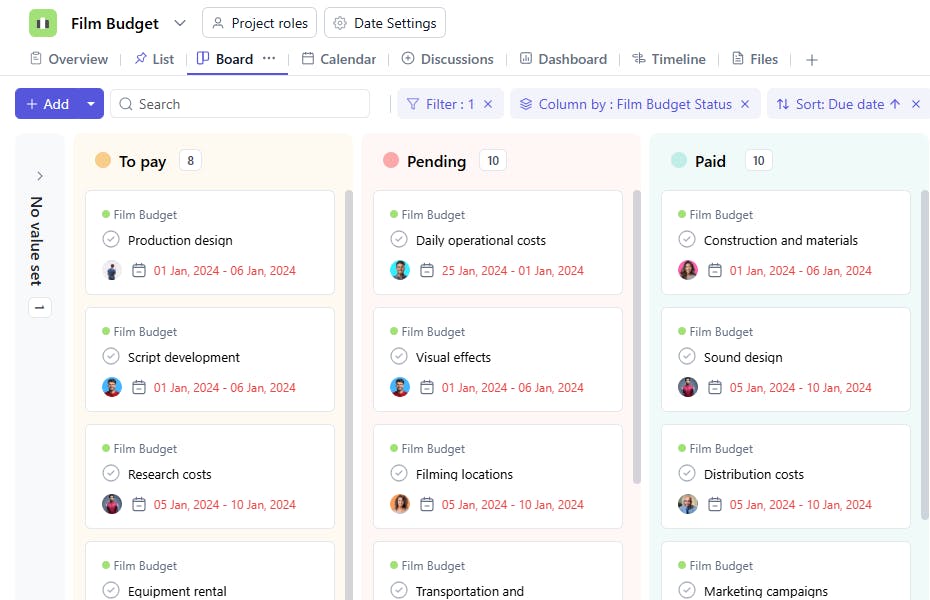Click assignee avatar on Sound design card

coord(688,387)
